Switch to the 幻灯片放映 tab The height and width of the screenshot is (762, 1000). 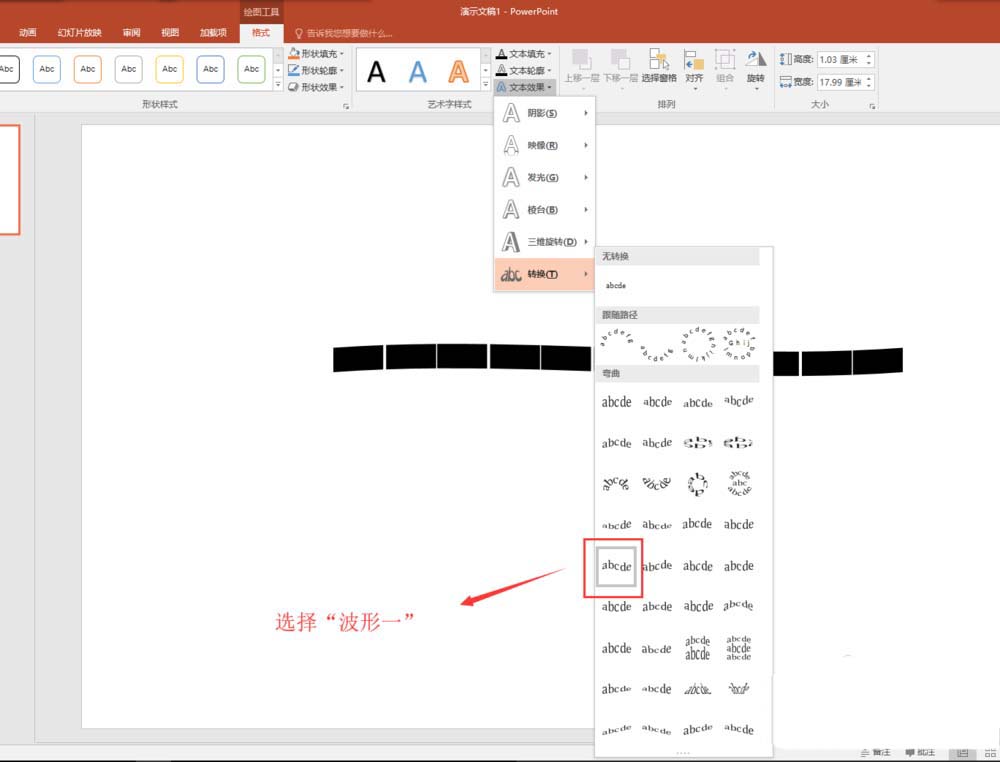coord(79,32)
